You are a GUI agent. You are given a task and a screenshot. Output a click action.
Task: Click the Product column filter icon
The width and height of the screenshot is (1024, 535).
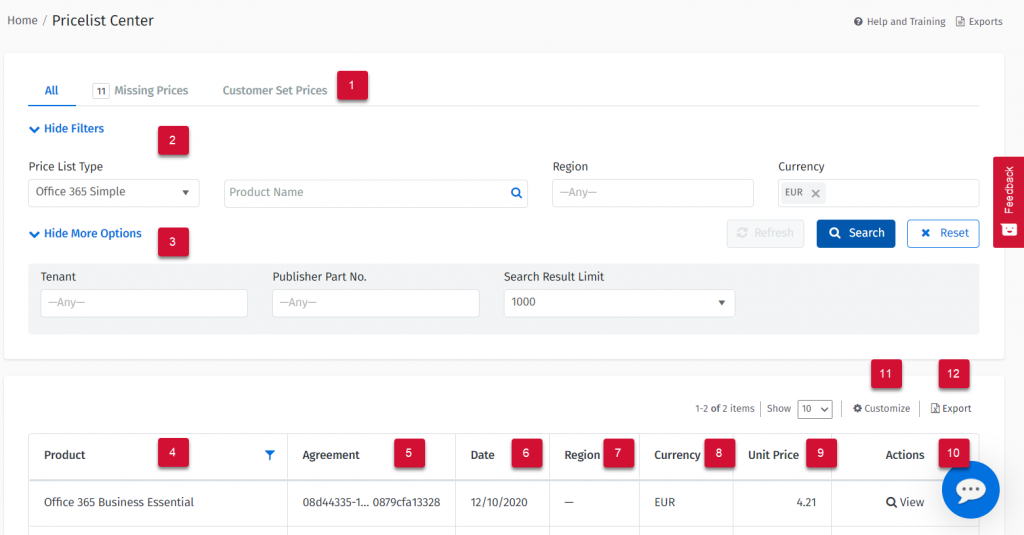pos(269,455)
